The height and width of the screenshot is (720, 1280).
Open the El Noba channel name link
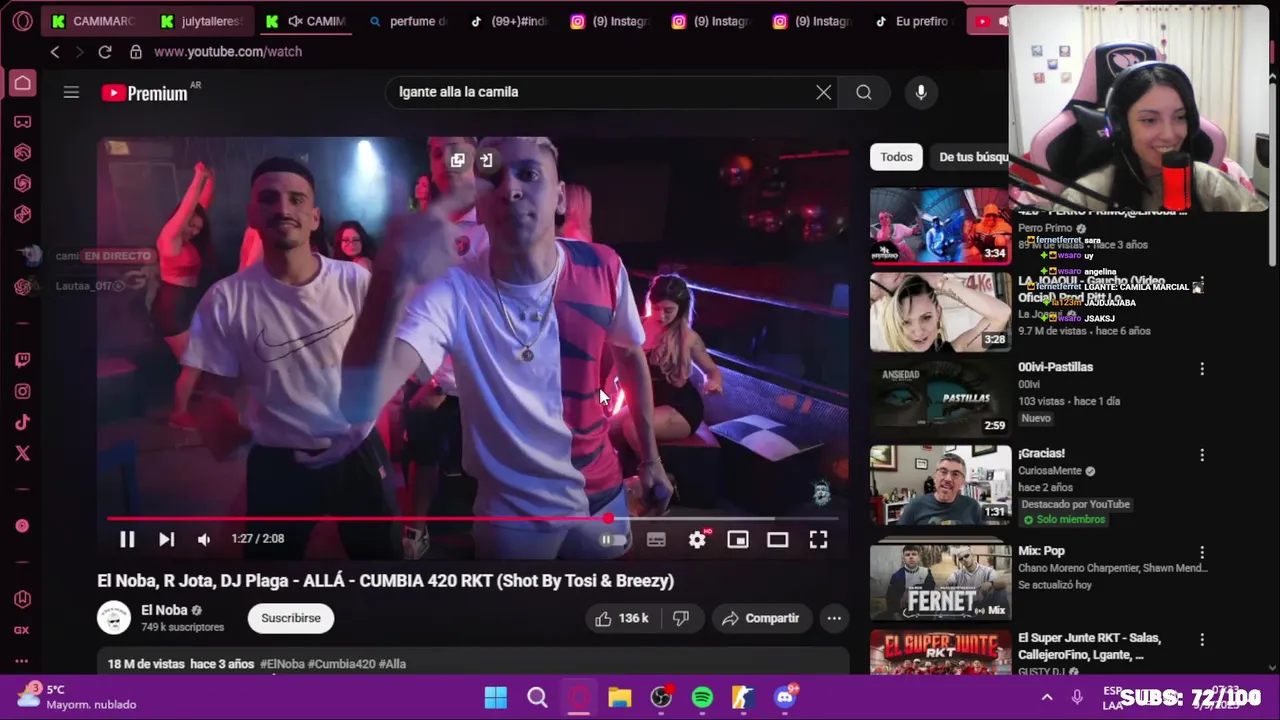[x=164, y=610]
